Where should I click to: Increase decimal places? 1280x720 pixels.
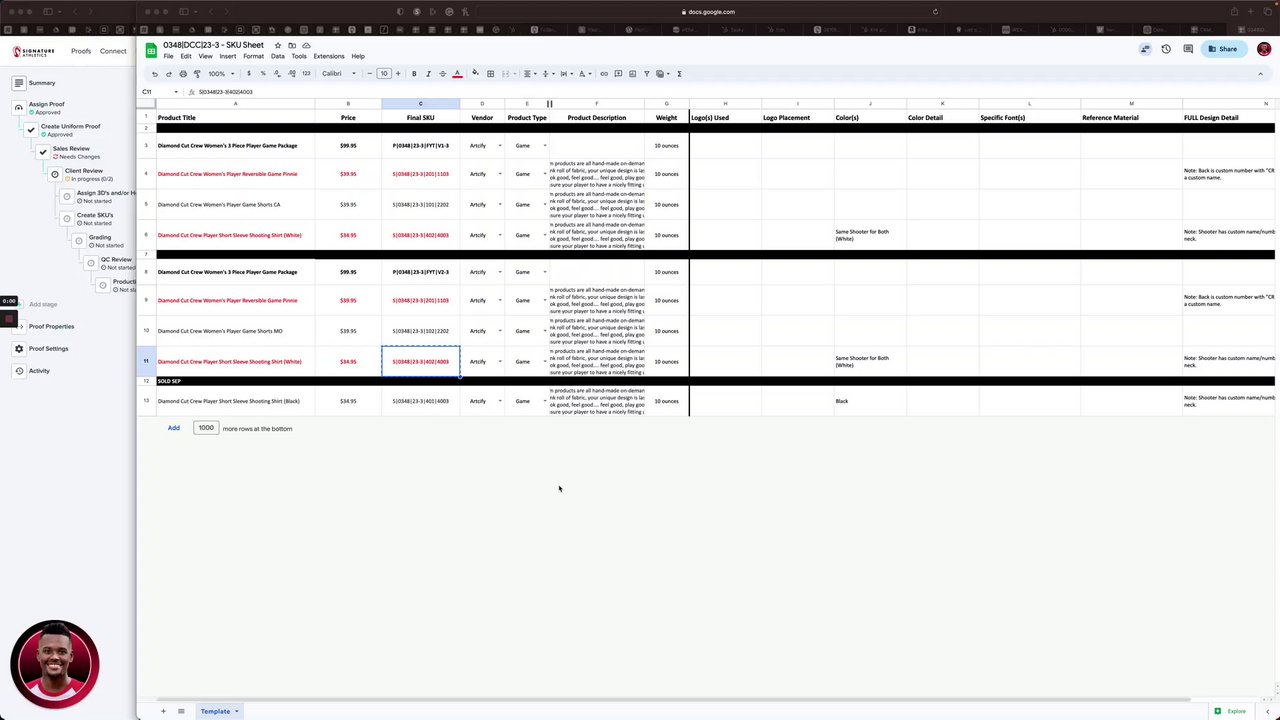tap(292, 73)
